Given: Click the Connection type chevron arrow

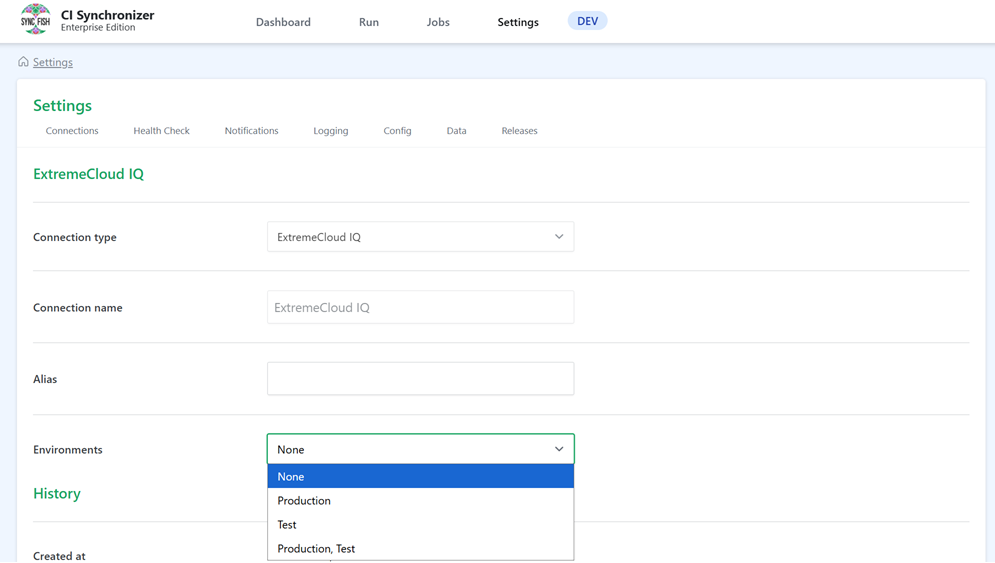Looking at the screenshot, I should coord(559,237).
